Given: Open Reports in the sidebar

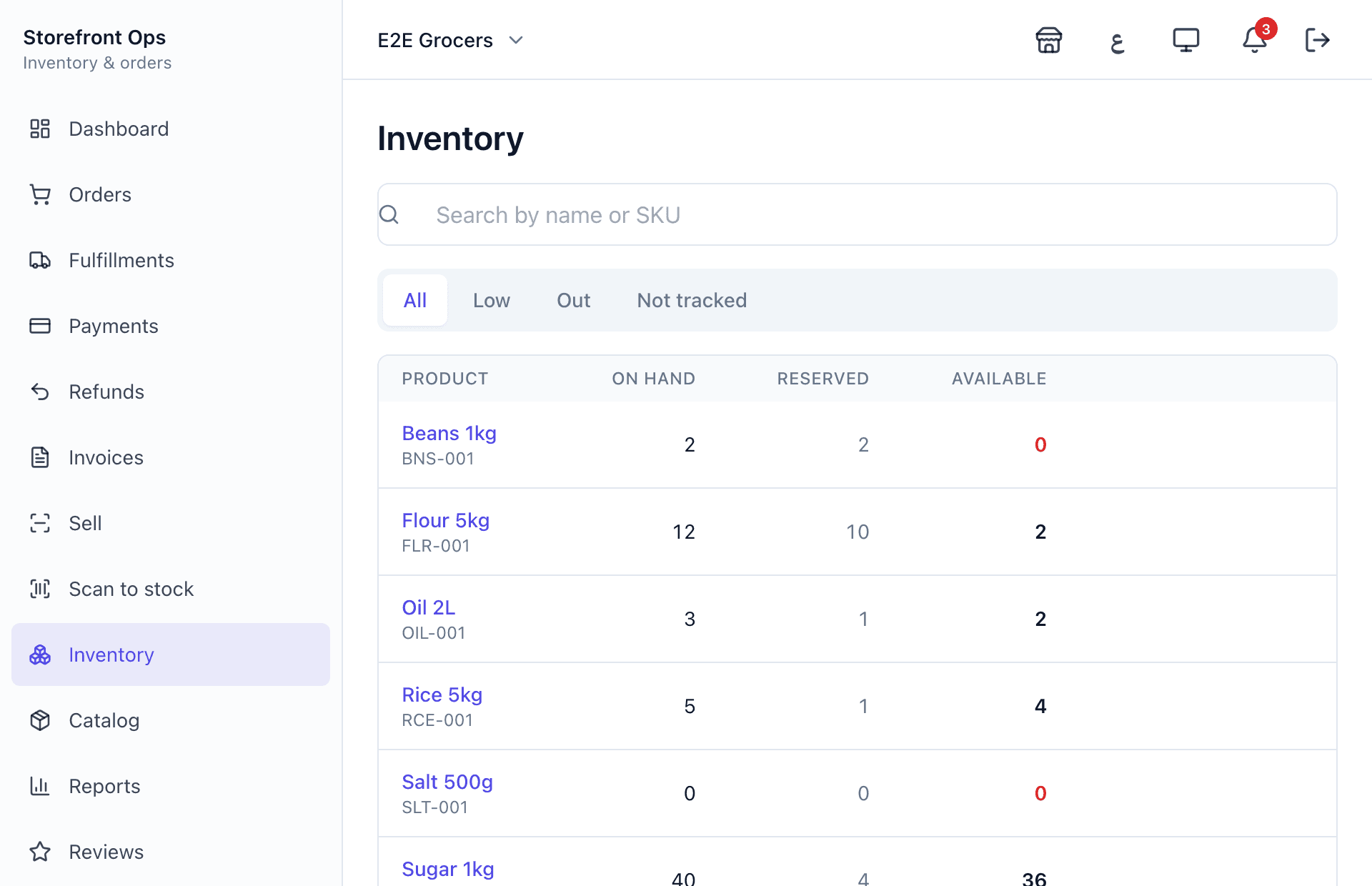Looking at the screenshot, I should pos(171,786).
